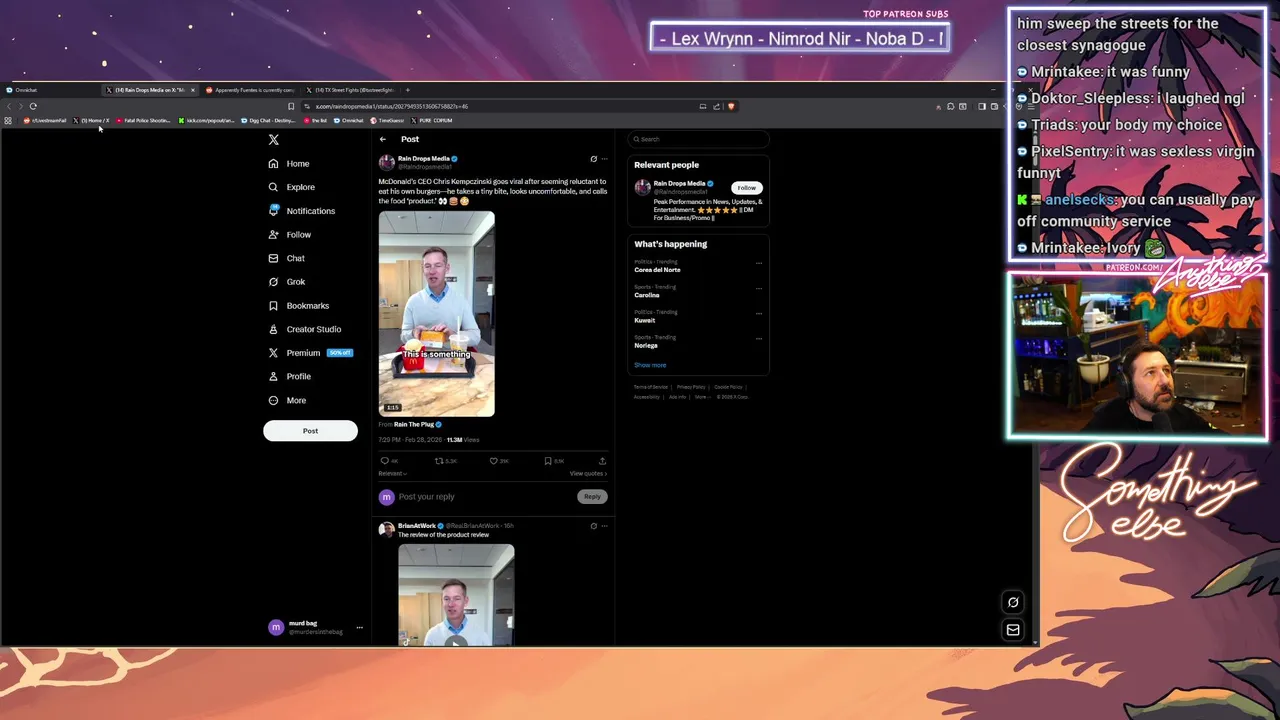This screenshot has width=1280, height=720.
Task: Open the Explore page
Action: tap(291, 187)
